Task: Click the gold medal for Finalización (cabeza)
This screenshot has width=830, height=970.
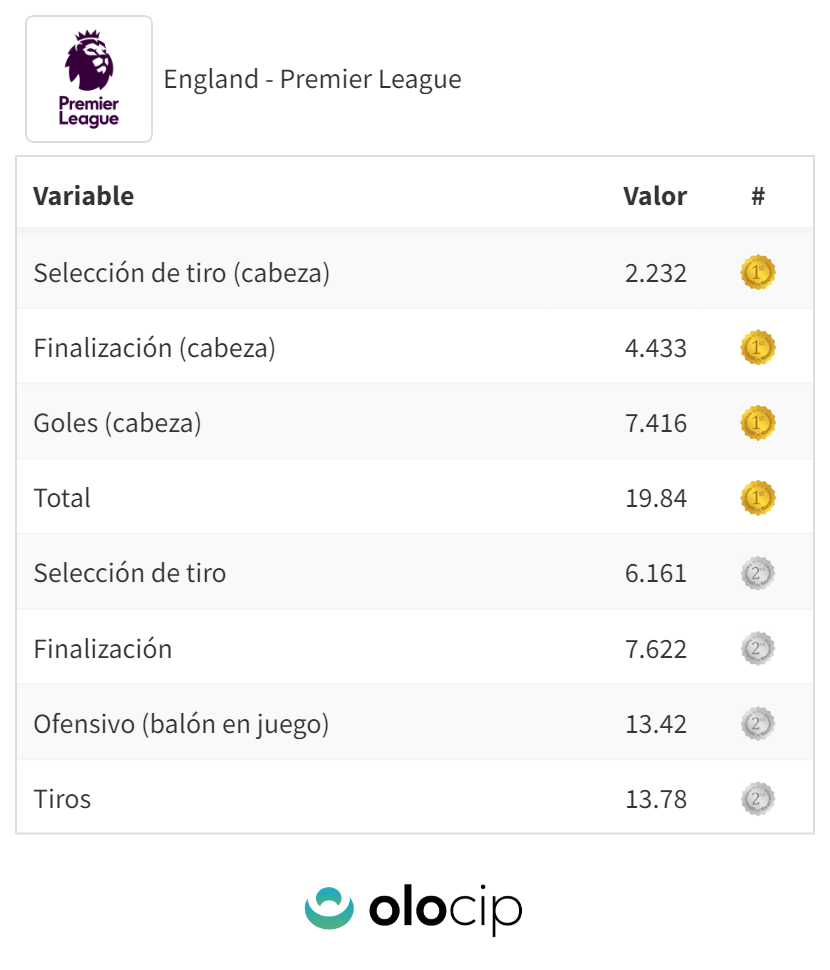Action: click(x=758, y=348)
